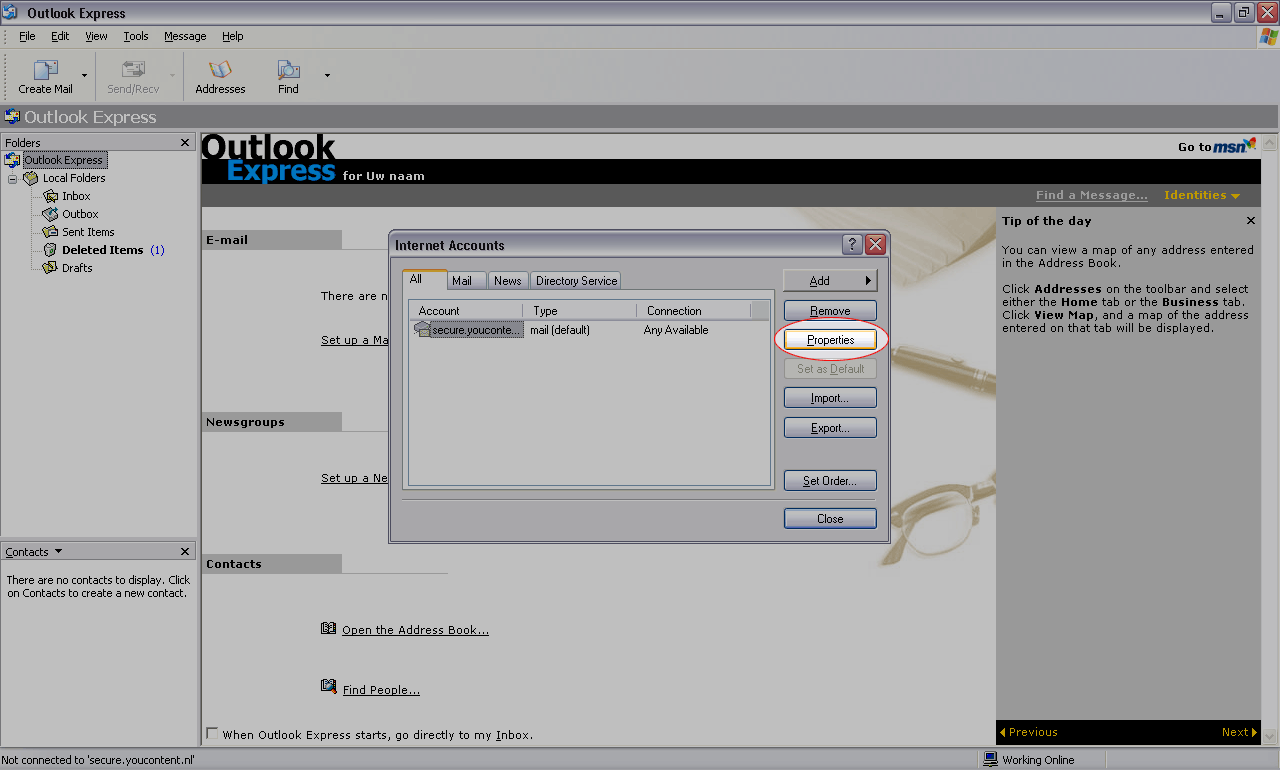This screenshot has height=770, width=1280.
Task: Open the Deleted Items folder
Action: (x=102, y=250)
